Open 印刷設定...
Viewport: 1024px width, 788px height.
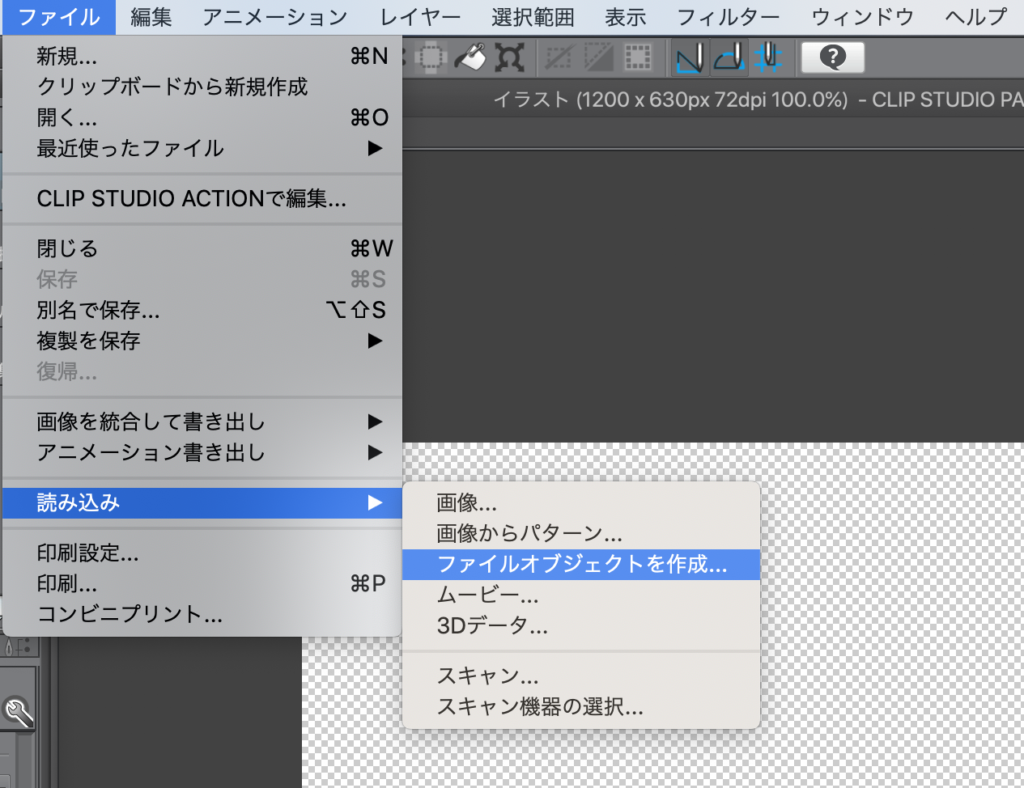click(x=202, y=553)
